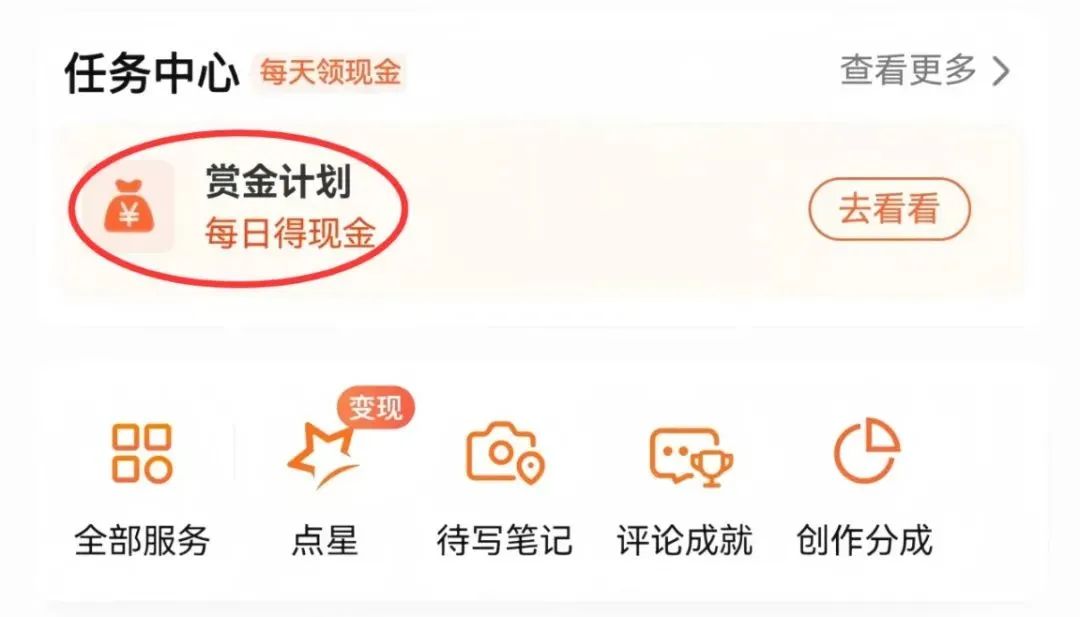
Task: Tap the 评论成就 trophy chat icon
Action: (691, 456)
